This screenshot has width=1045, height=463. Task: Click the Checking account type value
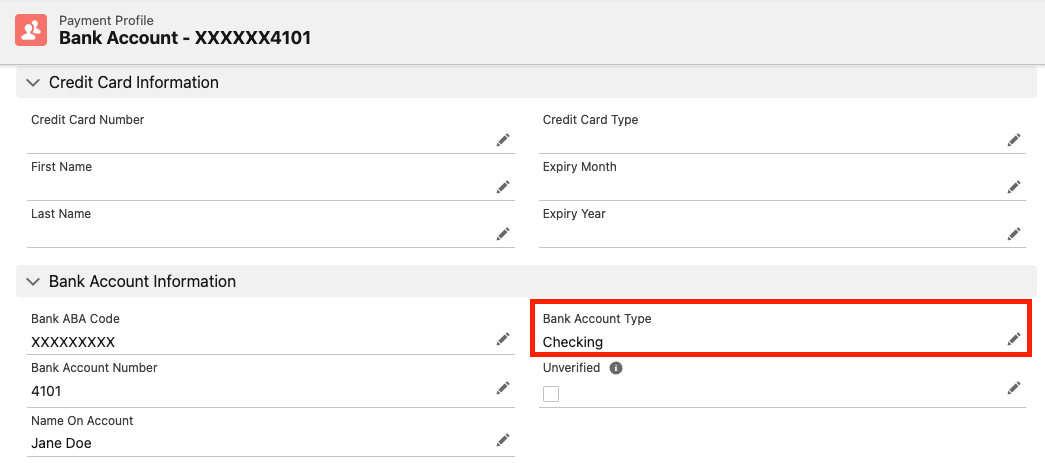pos(573,342)
